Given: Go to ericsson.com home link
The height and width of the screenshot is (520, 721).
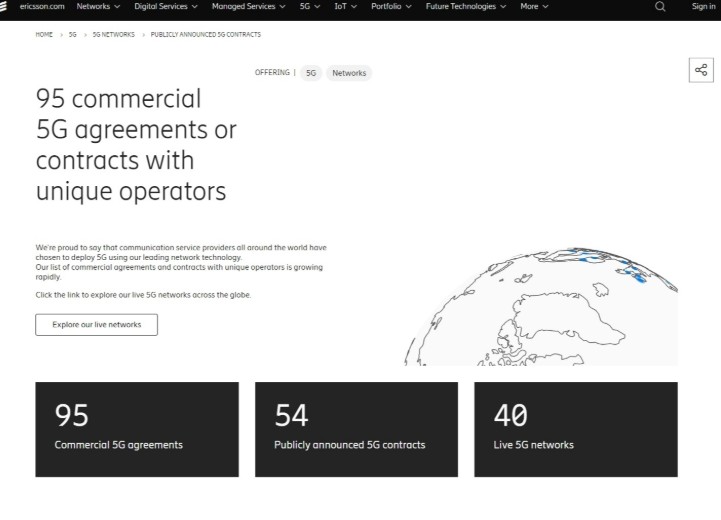Looking at the screenshot, I should 42,6.
